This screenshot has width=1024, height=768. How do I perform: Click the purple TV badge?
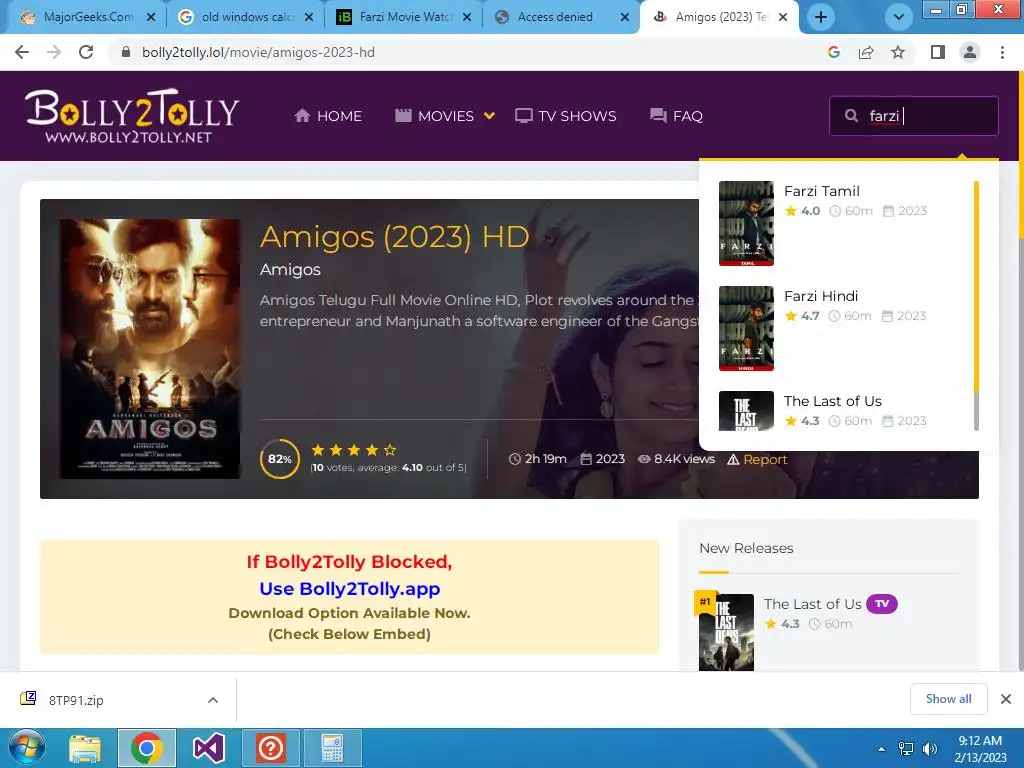click(x=882, y=604)
